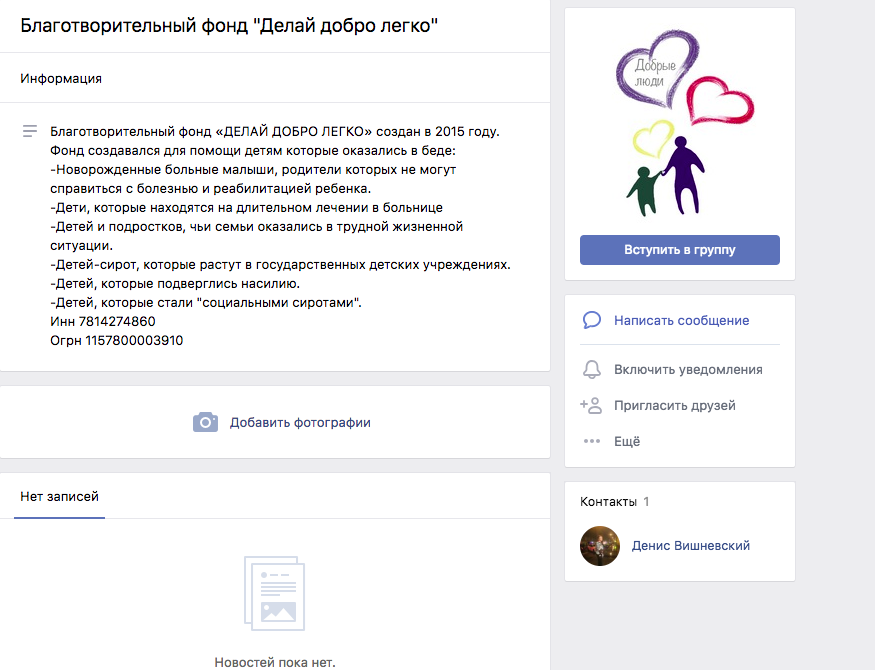Click the bell notifications icon
This screenshot has height=670, width=875.
(591, 370)
